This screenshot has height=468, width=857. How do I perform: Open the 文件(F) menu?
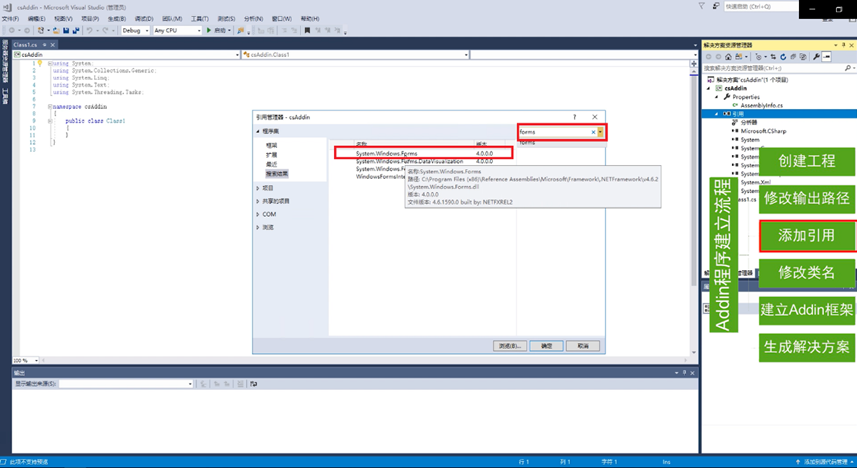point(10,19)
